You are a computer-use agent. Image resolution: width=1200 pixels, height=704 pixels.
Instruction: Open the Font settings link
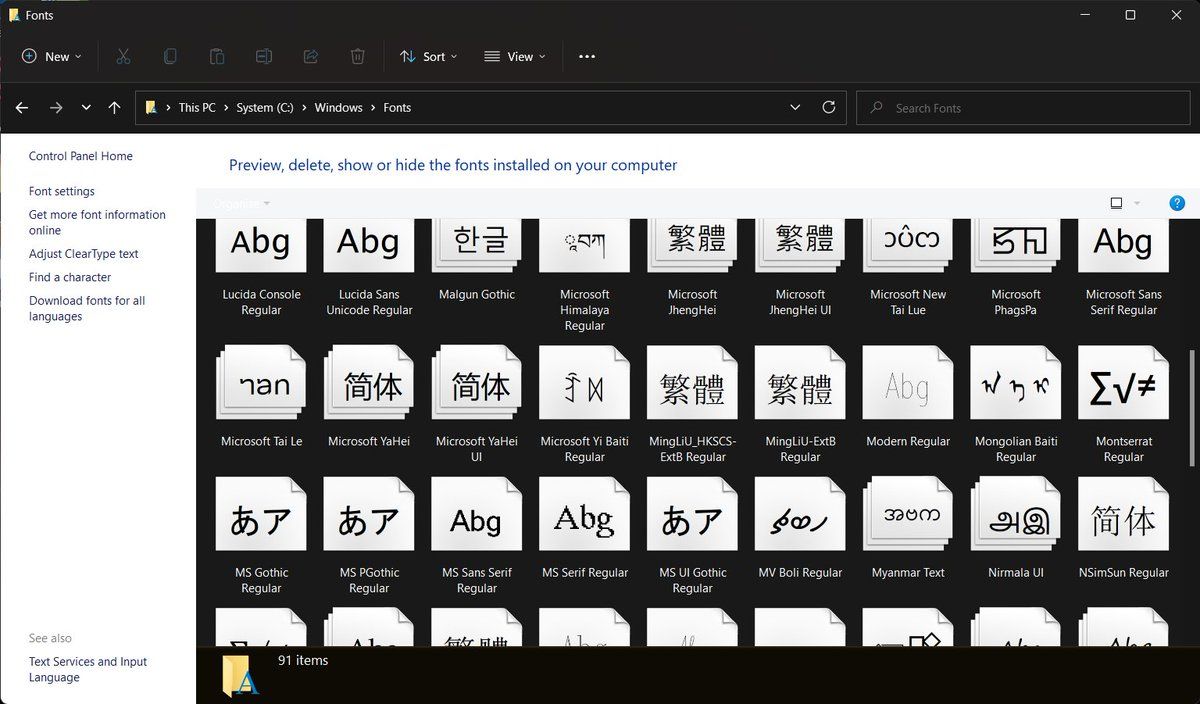(62, 191)
